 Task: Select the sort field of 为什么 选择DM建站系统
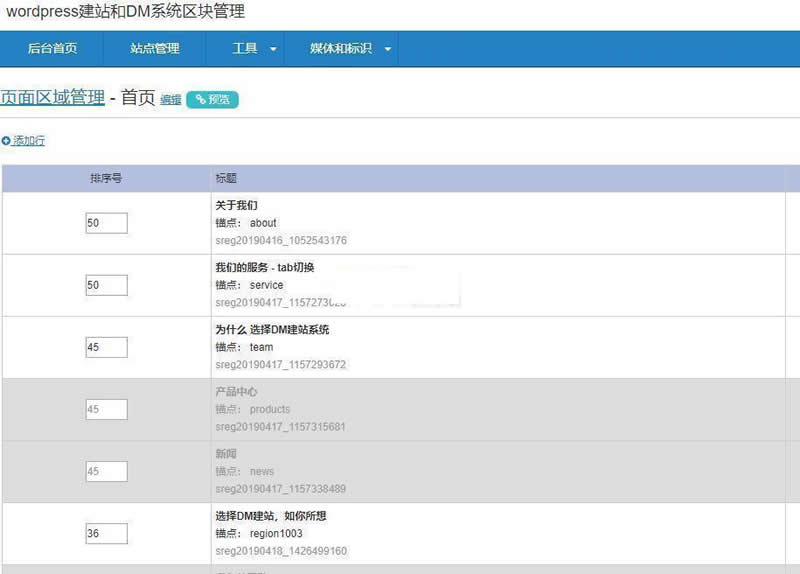click(106, 347)
